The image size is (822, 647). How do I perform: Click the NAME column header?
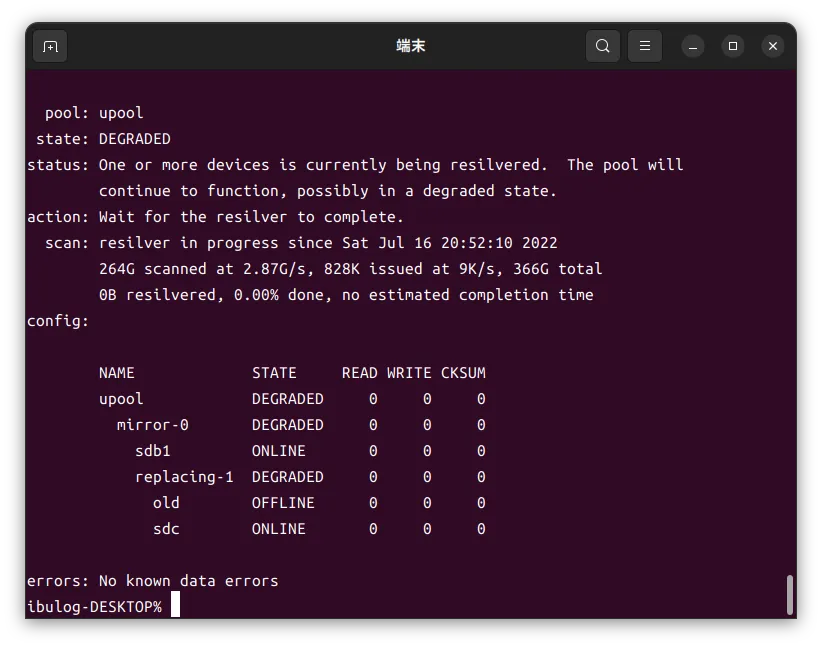[x=116, y=373]
